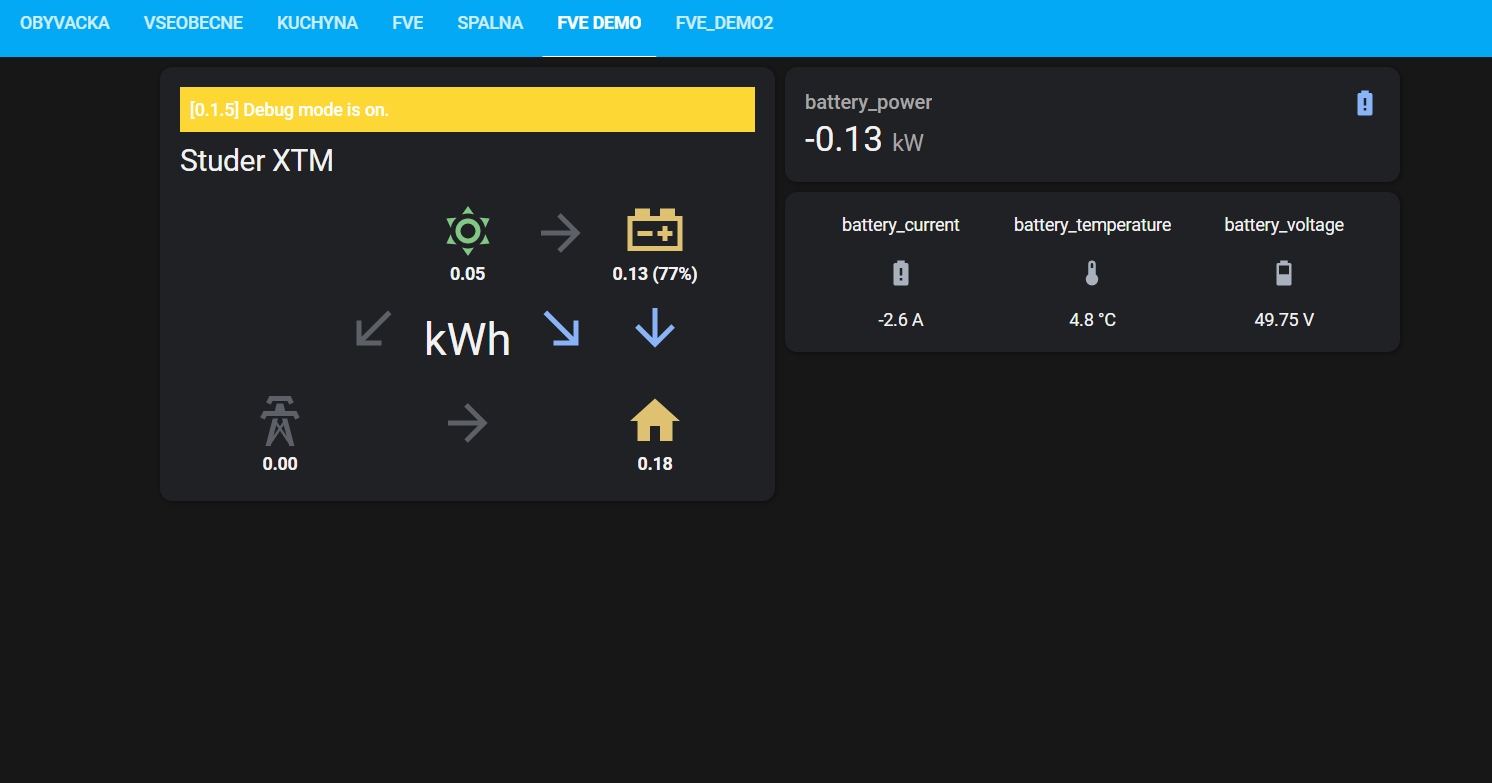
Task: Select the SPALNA tab
Action: [x=490, y=23]
